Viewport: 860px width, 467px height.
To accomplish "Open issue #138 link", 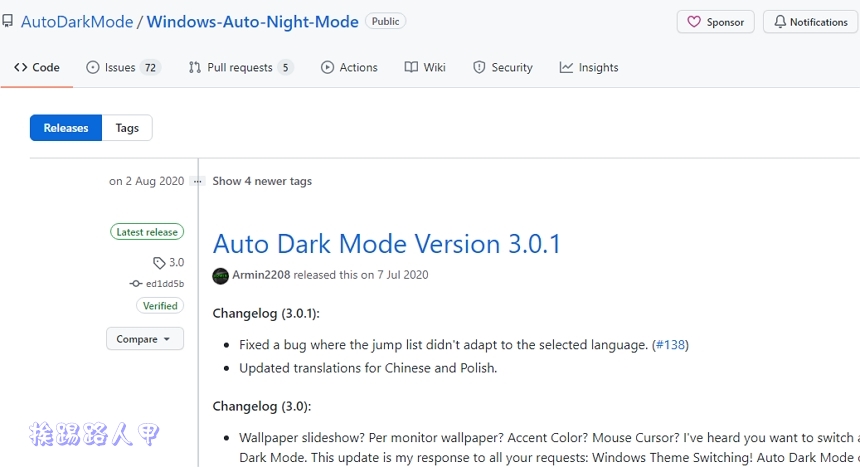I will pos(670,345).
